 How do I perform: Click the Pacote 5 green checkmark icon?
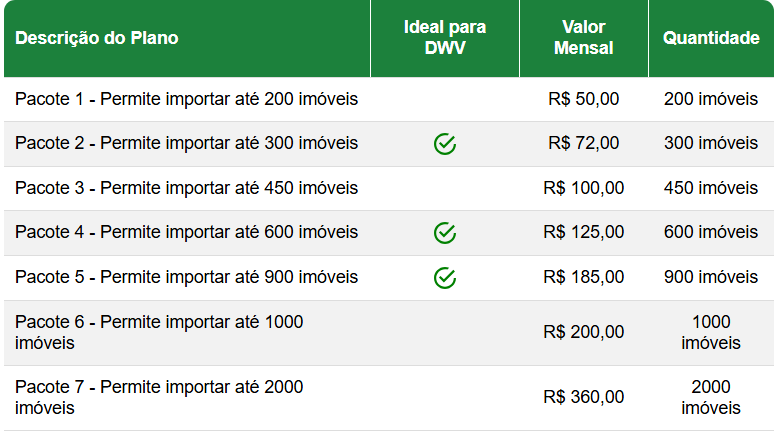(445, 278)
